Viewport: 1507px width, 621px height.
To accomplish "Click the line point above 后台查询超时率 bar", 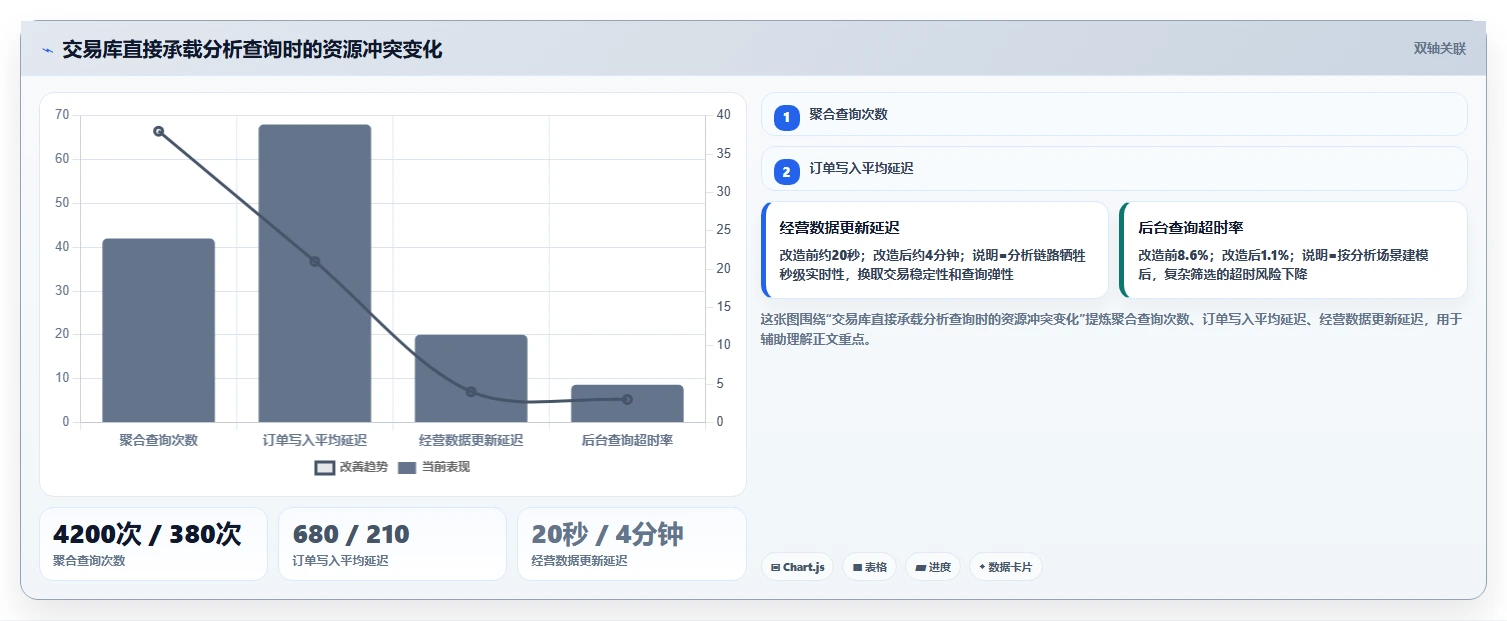I will coord(627,399).
